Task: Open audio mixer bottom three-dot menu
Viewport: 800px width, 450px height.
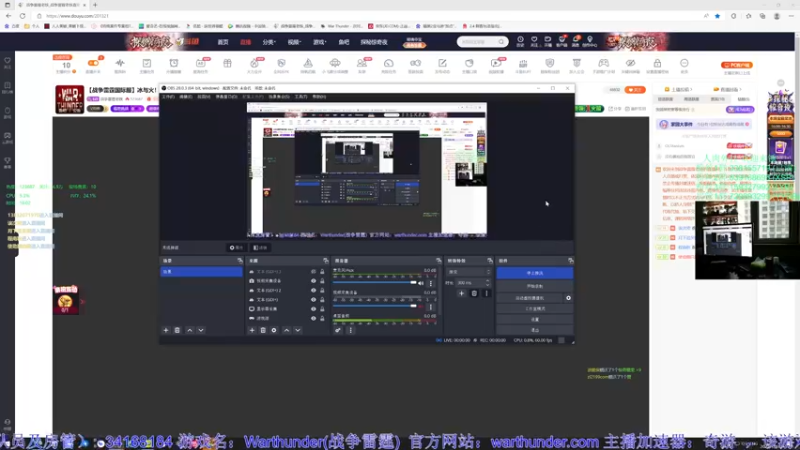Action: [x=351, y=330]
